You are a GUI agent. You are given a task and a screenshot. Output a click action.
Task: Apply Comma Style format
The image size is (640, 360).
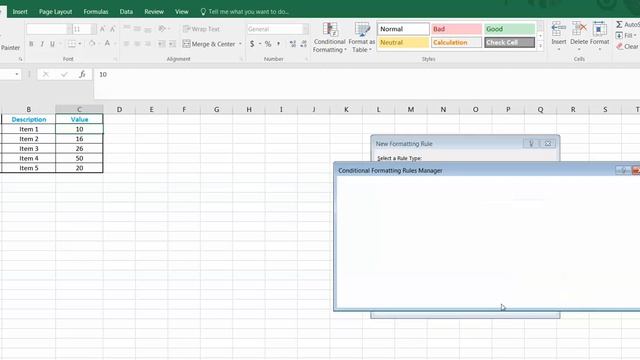coord(279,44)
